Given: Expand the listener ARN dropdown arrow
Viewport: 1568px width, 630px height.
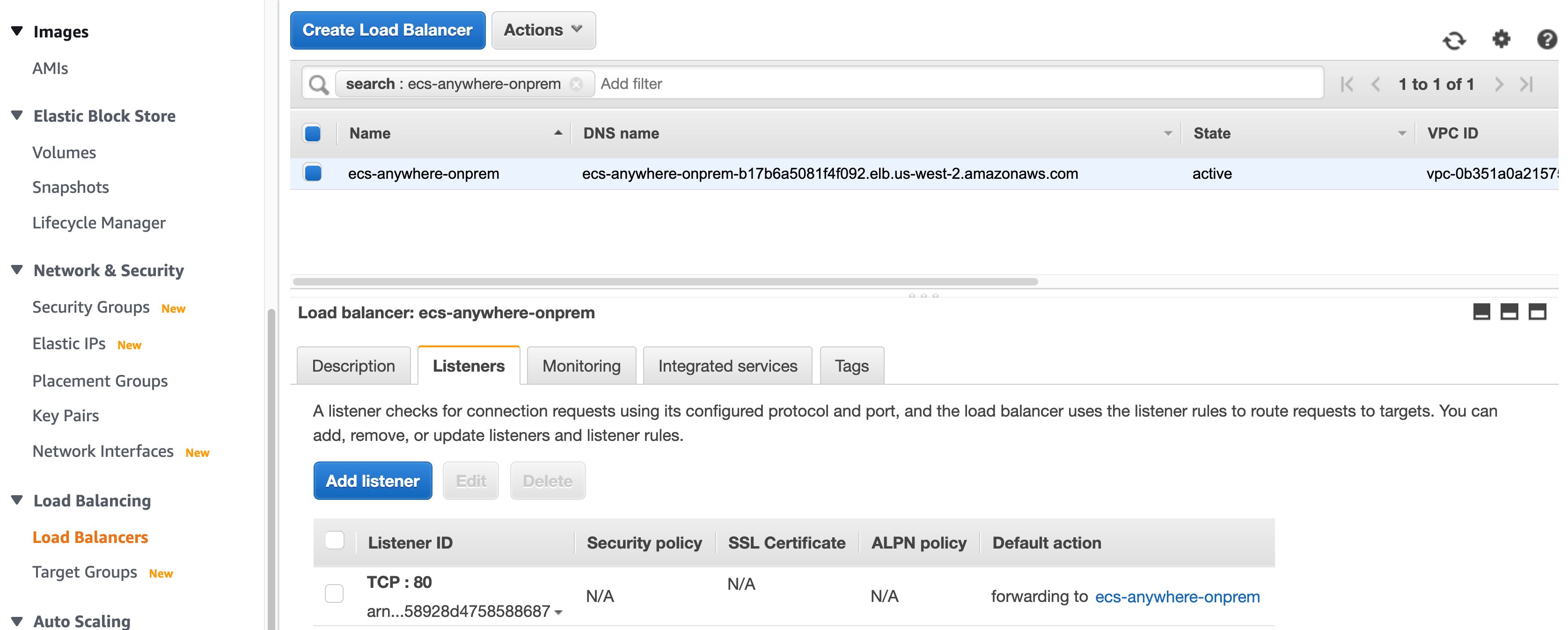Looking at the screenshot, I should pos(558,612).
